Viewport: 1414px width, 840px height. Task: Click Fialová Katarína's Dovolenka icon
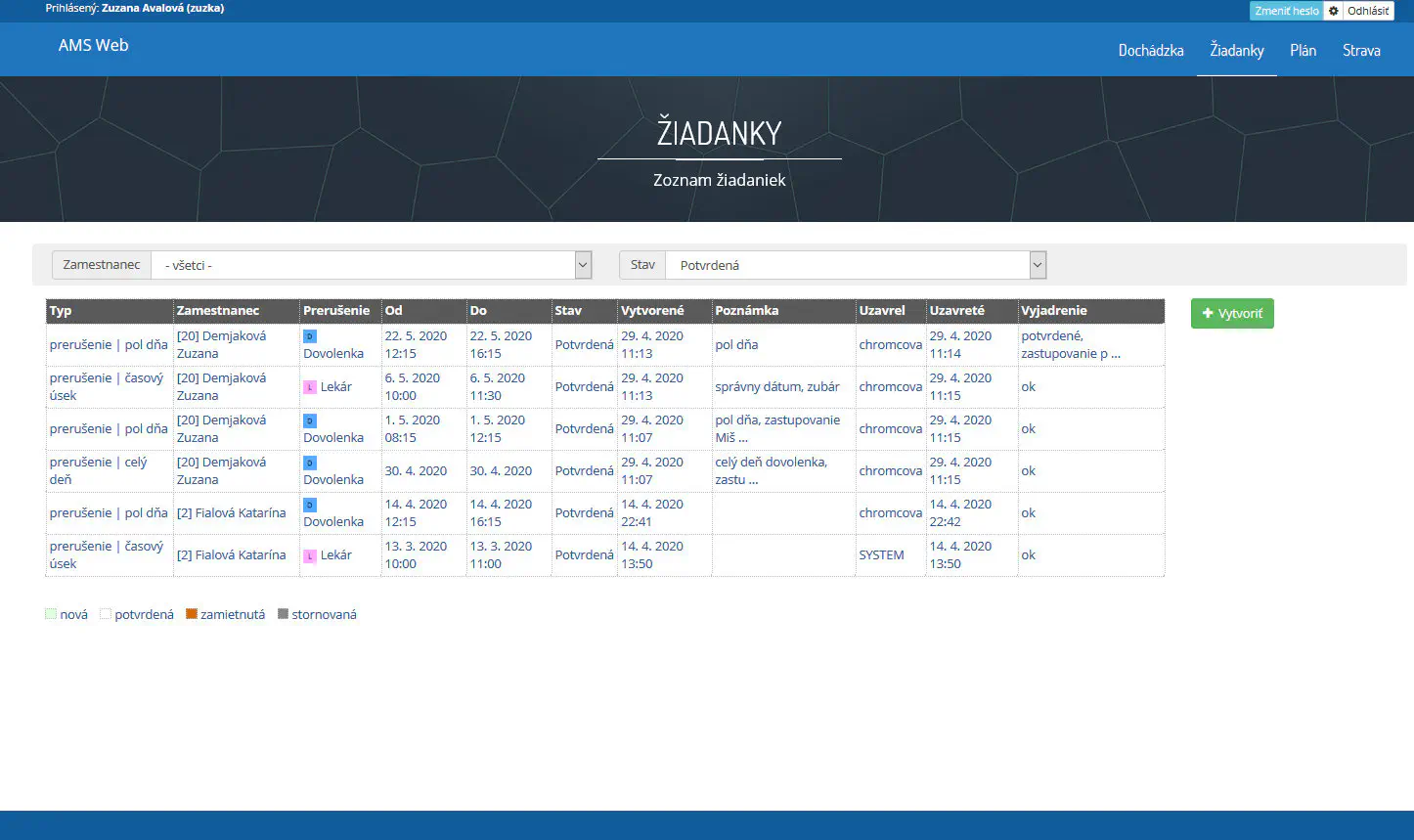tap(310, 505)
